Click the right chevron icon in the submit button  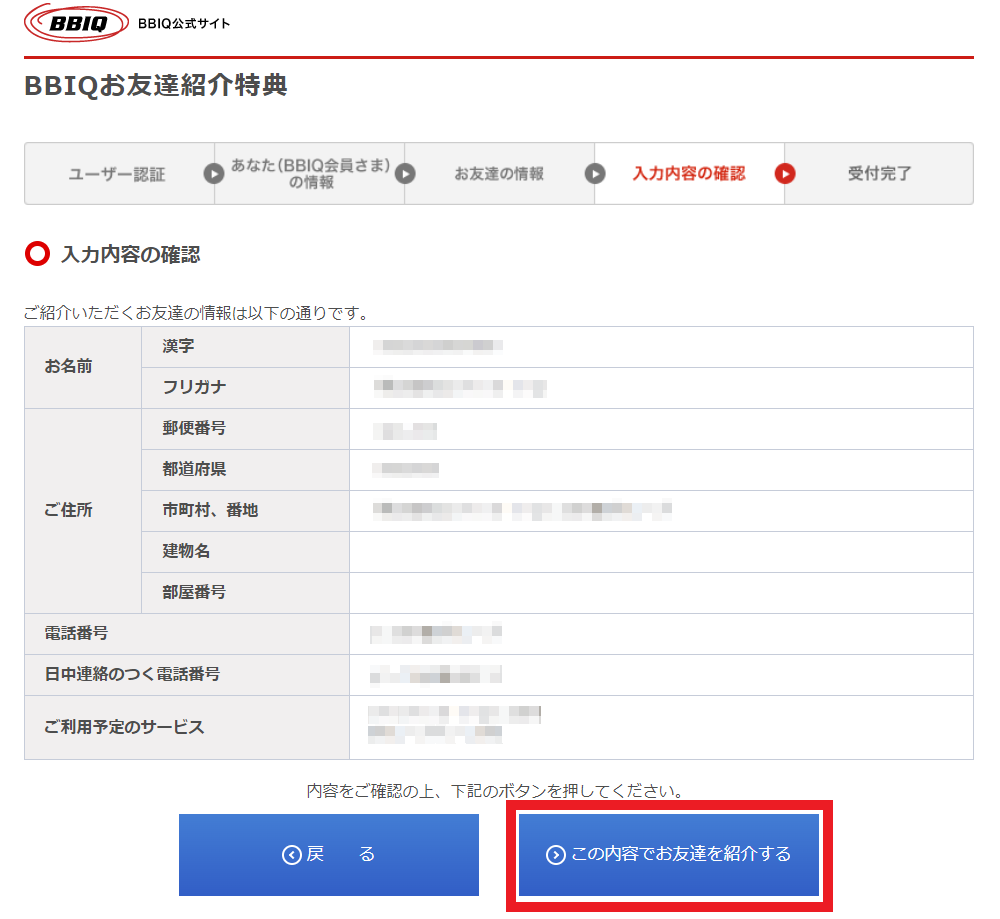556,855
